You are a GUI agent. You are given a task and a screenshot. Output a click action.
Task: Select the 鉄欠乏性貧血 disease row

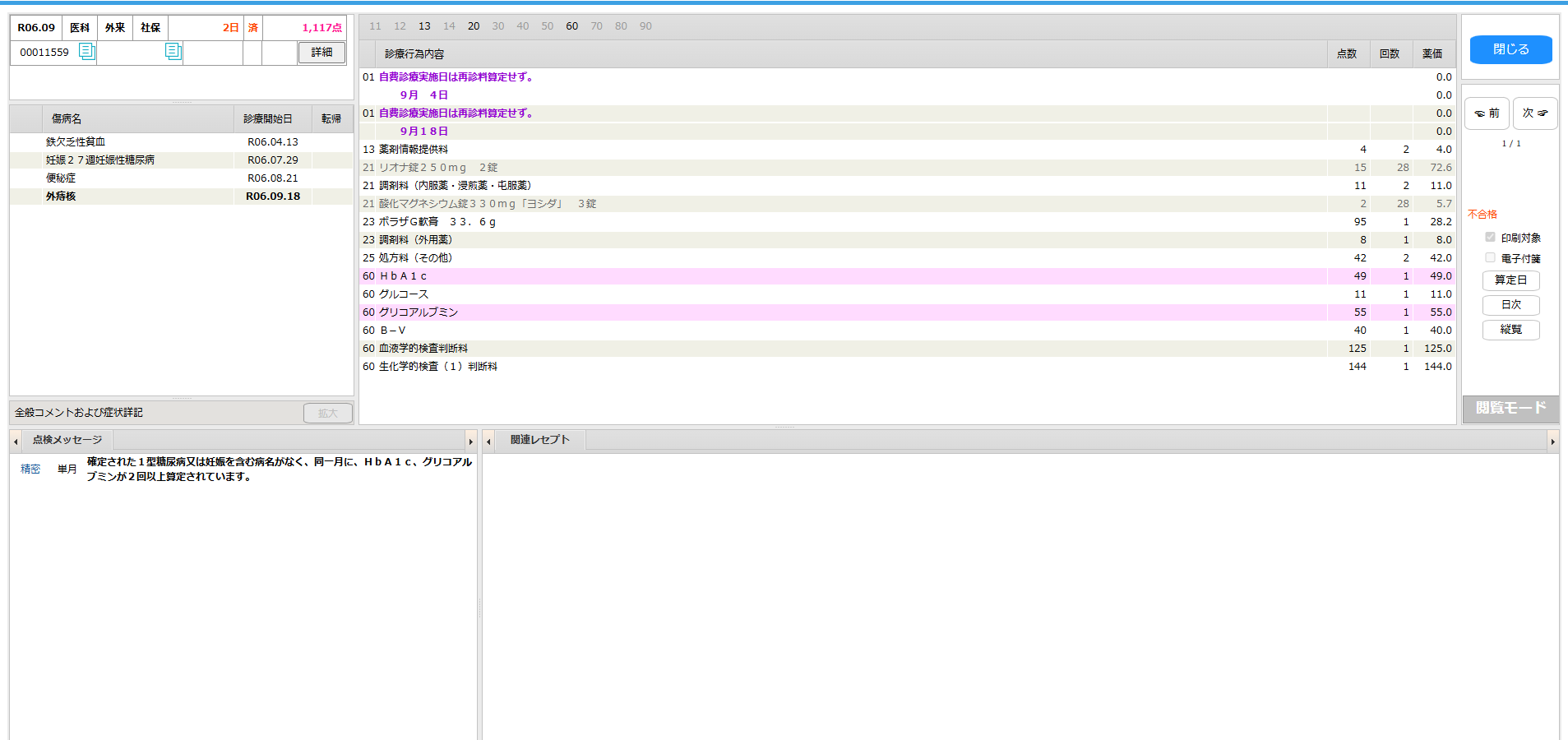coord(182,142)
